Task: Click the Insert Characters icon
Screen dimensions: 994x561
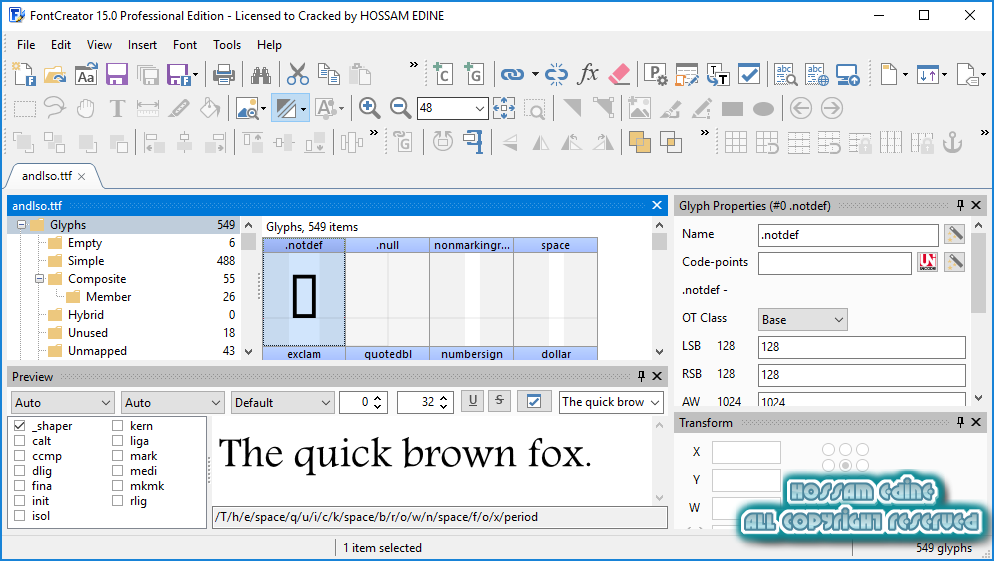Action: coord(442,74)
